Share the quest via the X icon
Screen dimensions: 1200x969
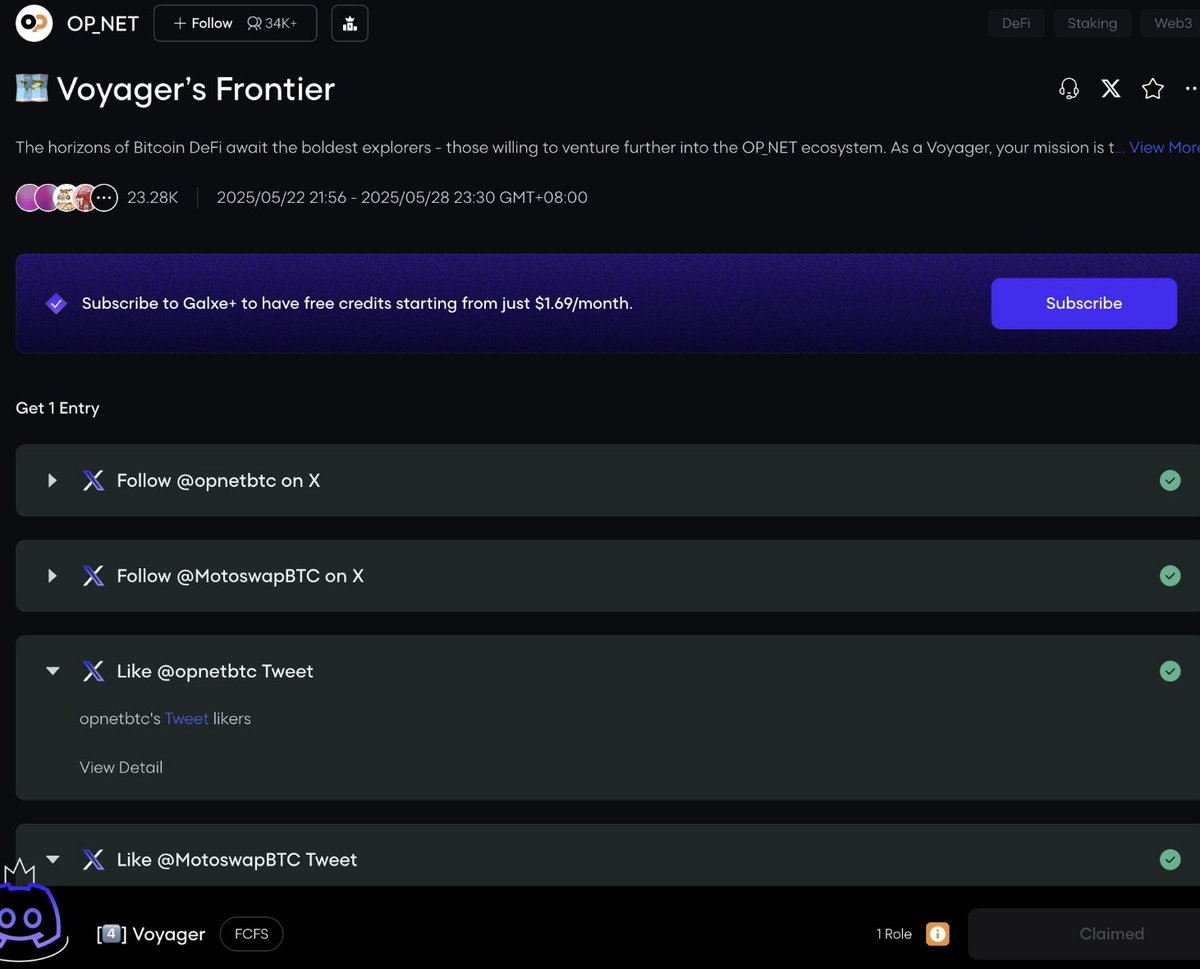1111,89
